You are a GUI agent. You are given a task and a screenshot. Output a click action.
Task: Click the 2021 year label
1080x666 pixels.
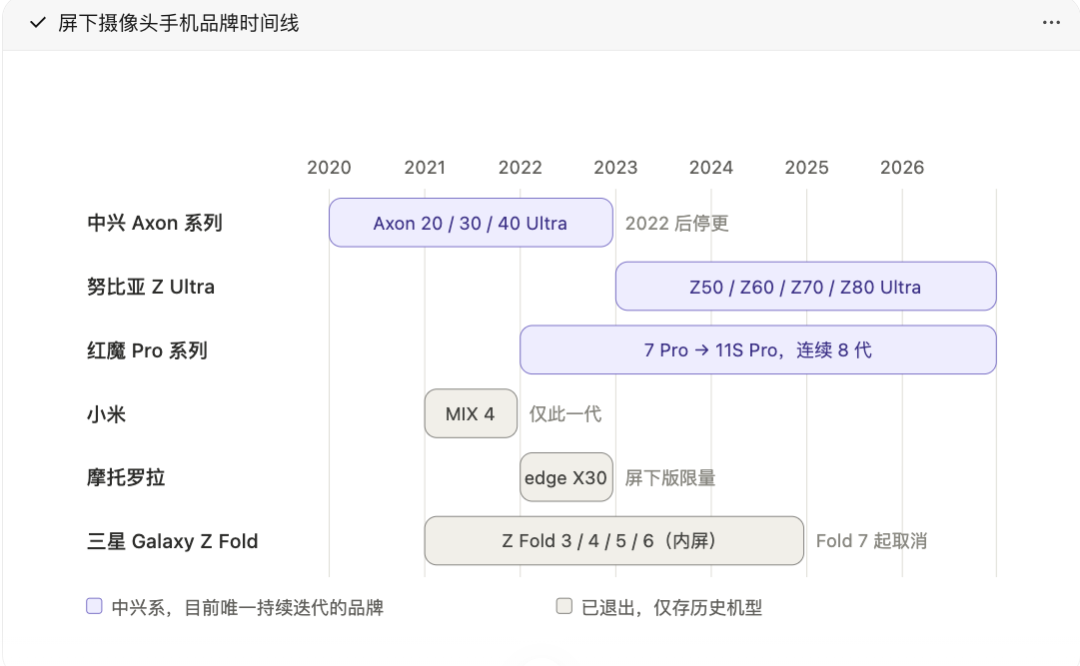[x=424, y=167]
